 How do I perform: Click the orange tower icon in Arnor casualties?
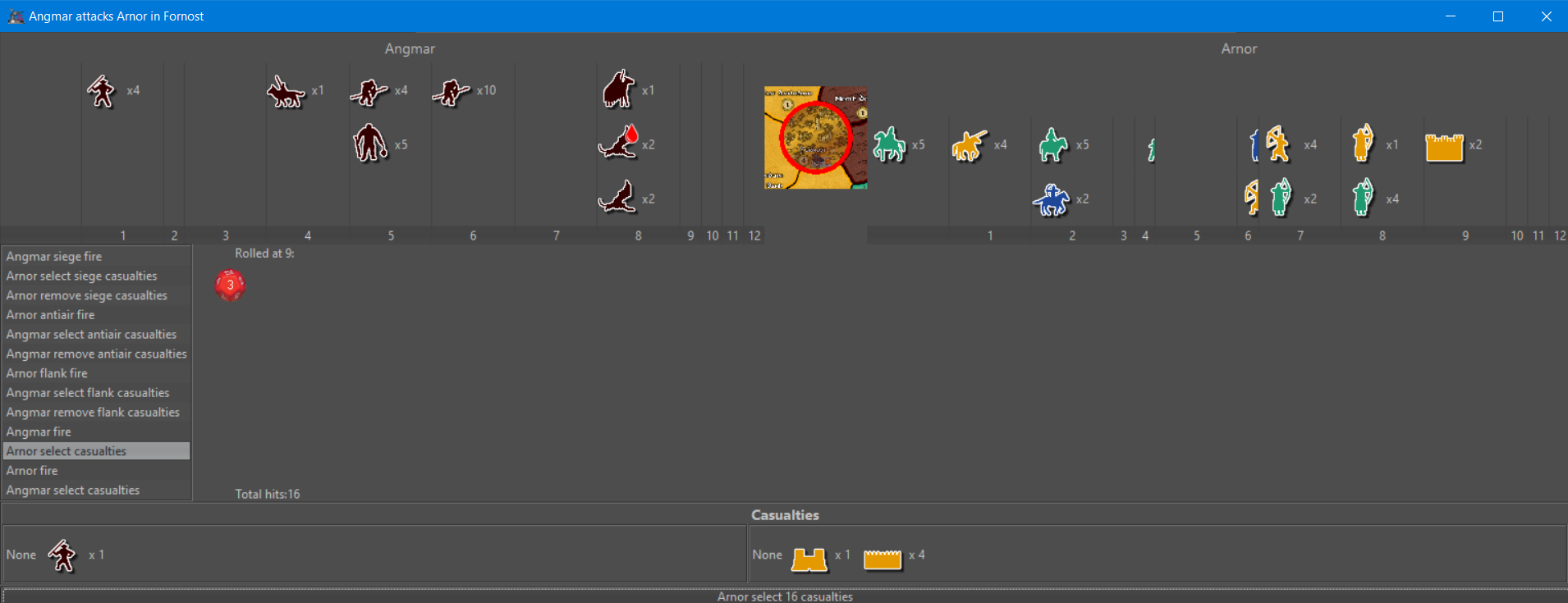(809, 558)
